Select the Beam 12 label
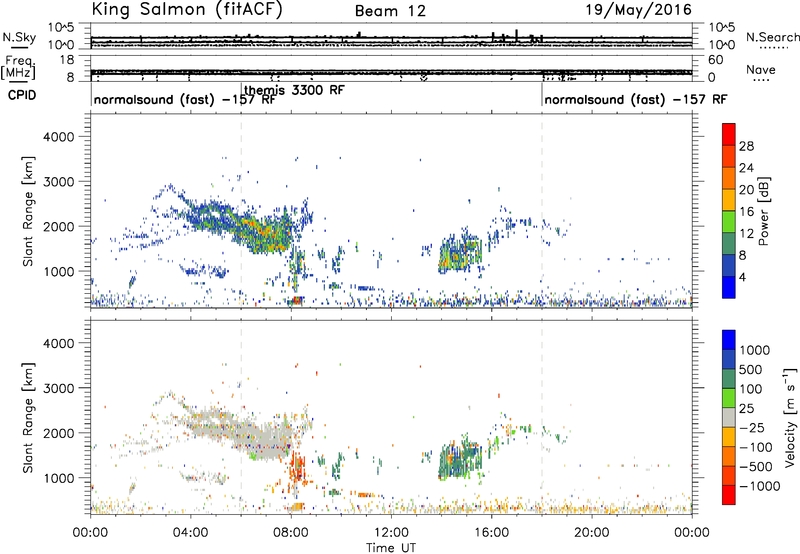The height and width of the screenshot is (554, 800). (x=390, y=11)
